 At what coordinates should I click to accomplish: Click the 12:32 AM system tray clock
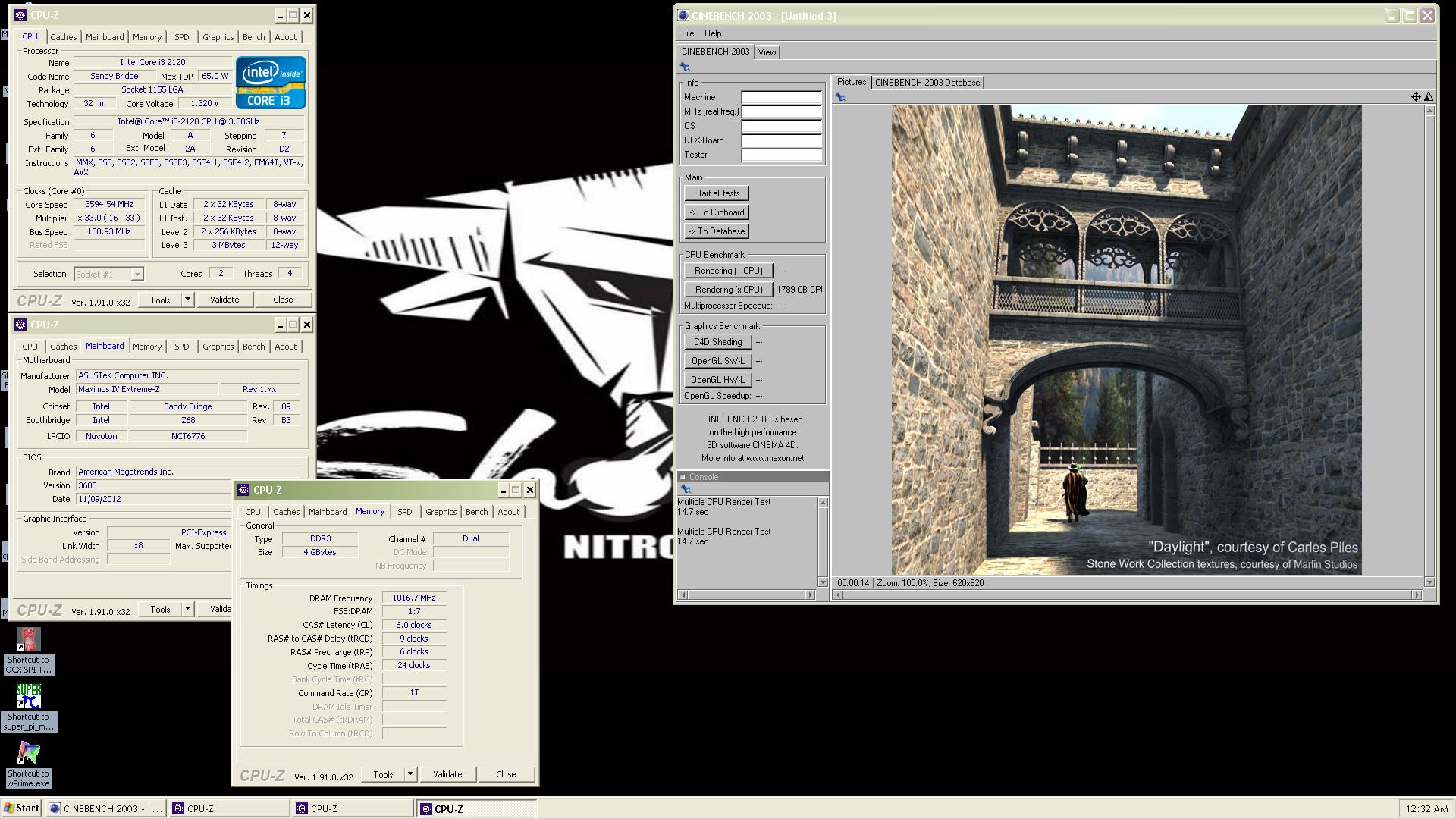click(1426, 809)
